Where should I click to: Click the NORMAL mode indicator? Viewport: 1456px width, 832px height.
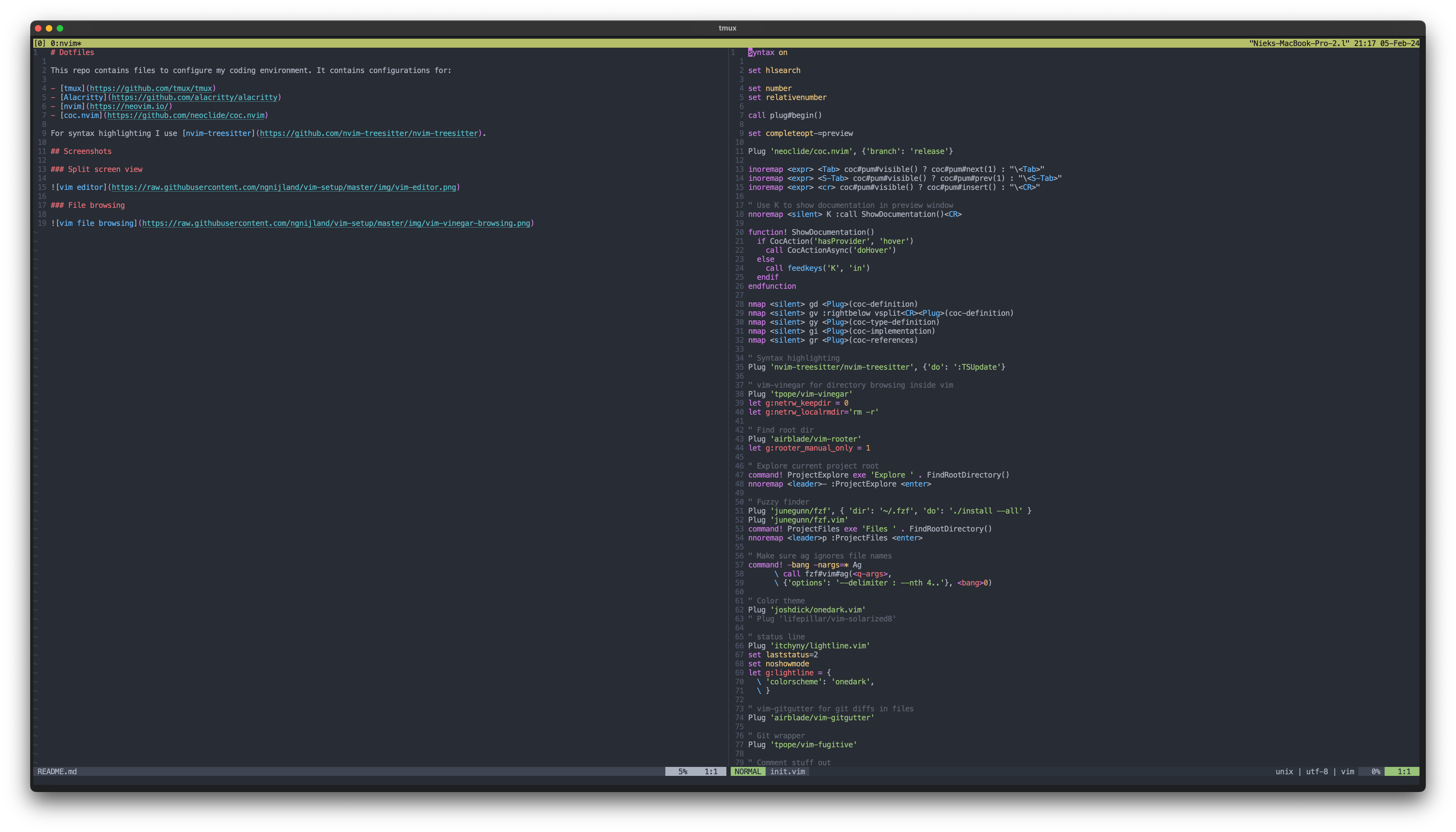click(747, 772)
